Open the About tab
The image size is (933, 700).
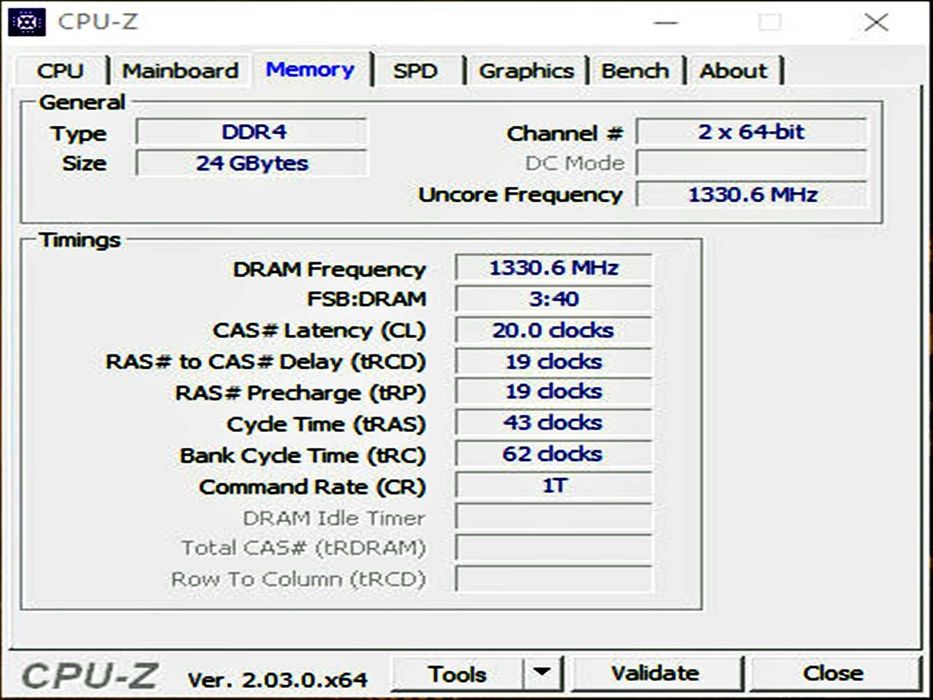tap(733, 71)
